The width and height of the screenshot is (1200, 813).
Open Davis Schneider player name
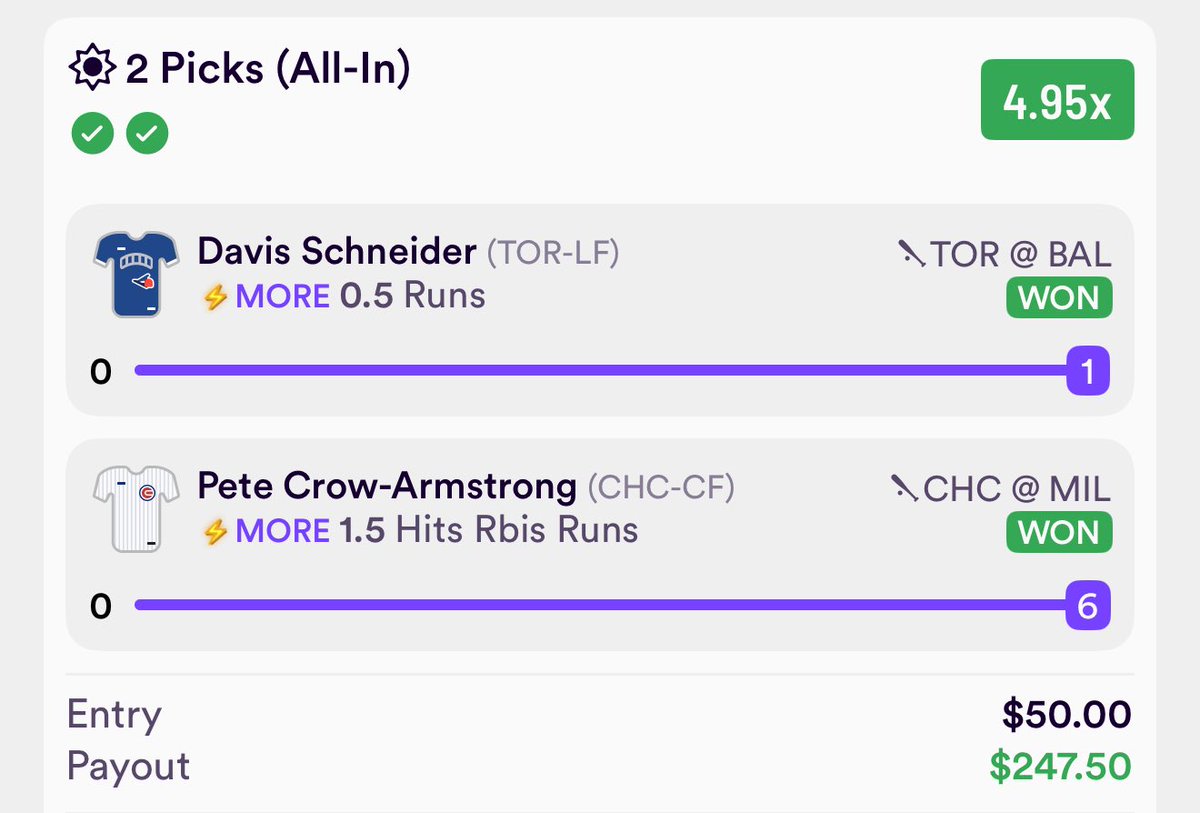tap(337, 252)
